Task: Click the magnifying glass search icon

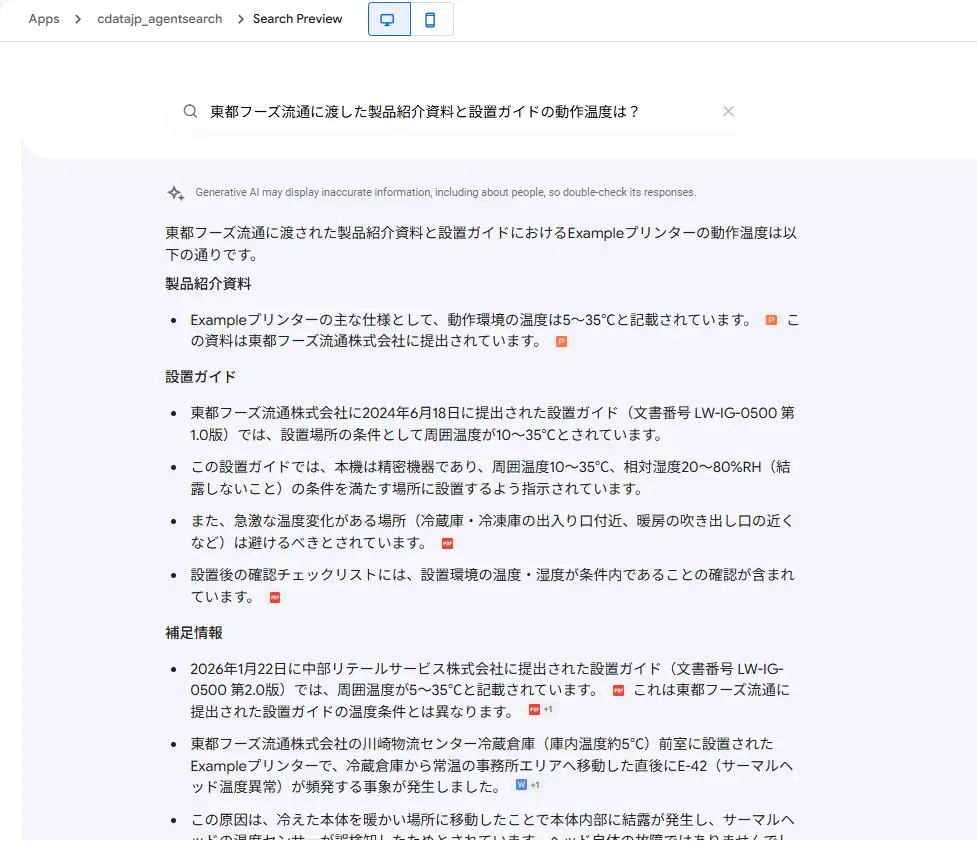Action: 190,112
